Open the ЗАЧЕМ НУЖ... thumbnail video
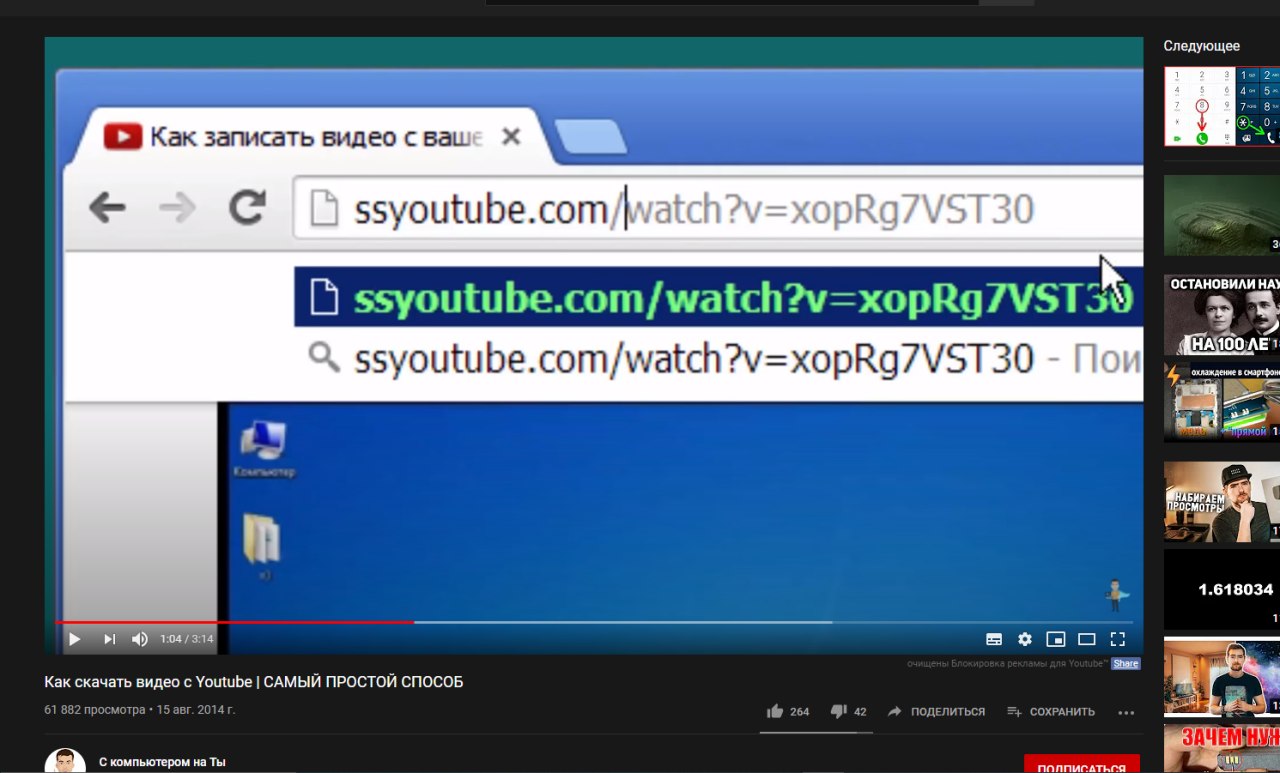The width and height of the screenshot is (1280, 773). pyautogui.click(x=1222, y=749)
